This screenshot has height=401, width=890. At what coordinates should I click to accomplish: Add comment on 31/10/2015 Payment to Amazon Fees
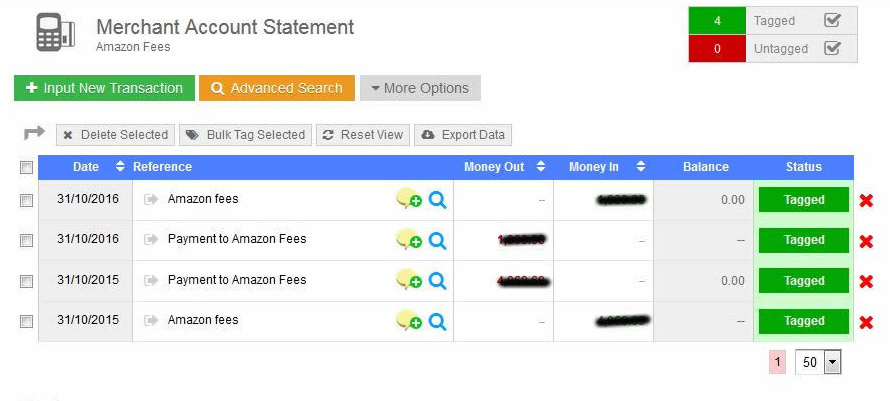pos(409,280)
